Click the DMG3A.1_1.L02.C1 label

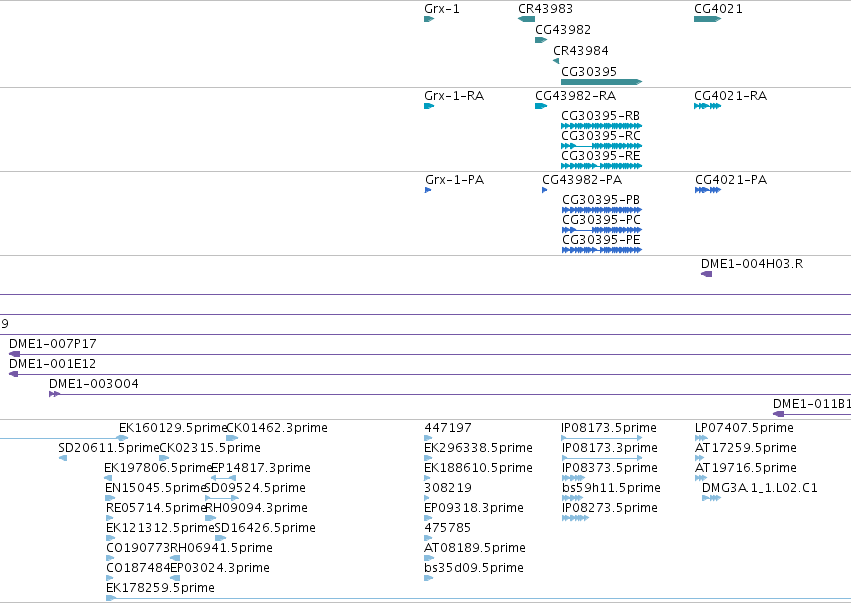click(760, 488)
